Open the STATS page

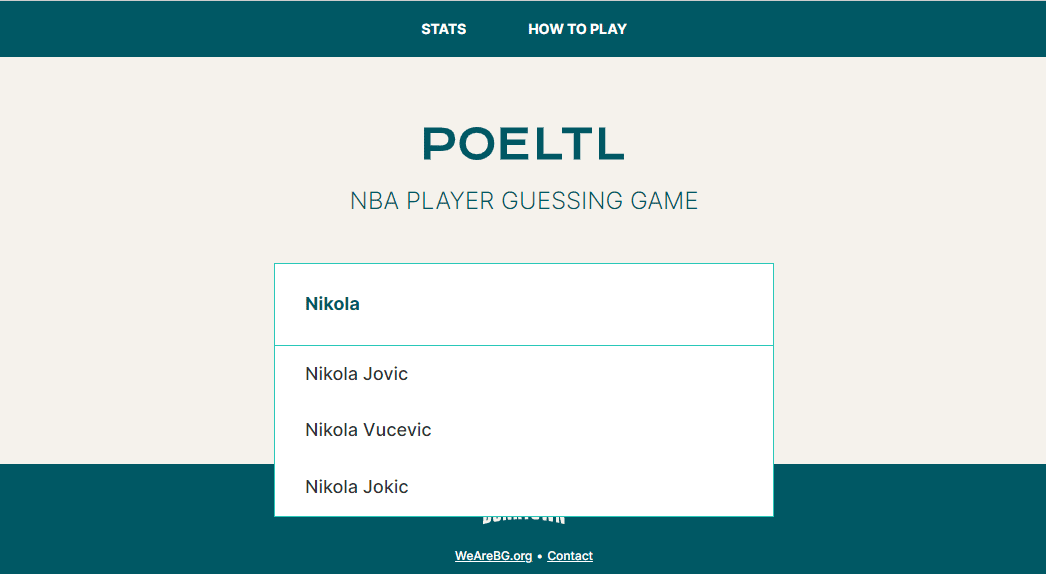pos(444,29)
